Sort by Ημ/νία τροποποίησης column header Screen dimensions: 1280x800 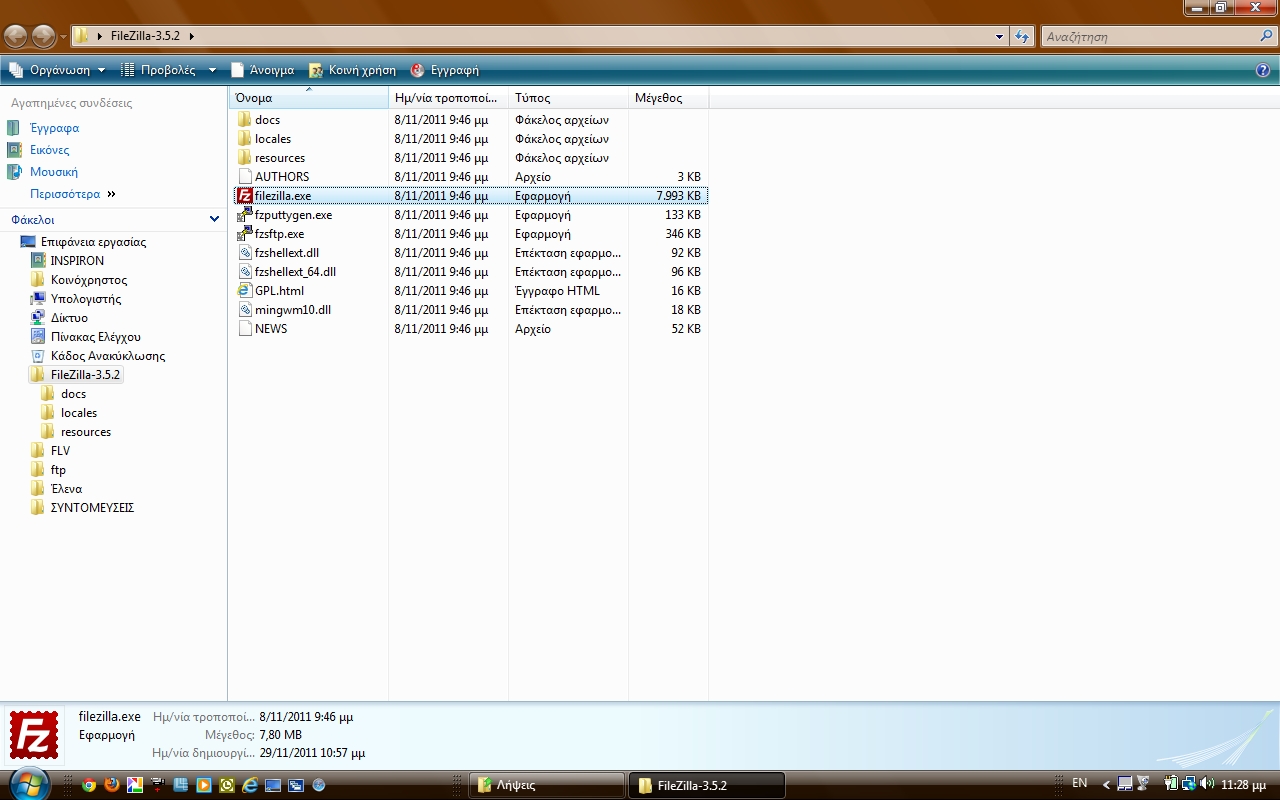(448, 98)
